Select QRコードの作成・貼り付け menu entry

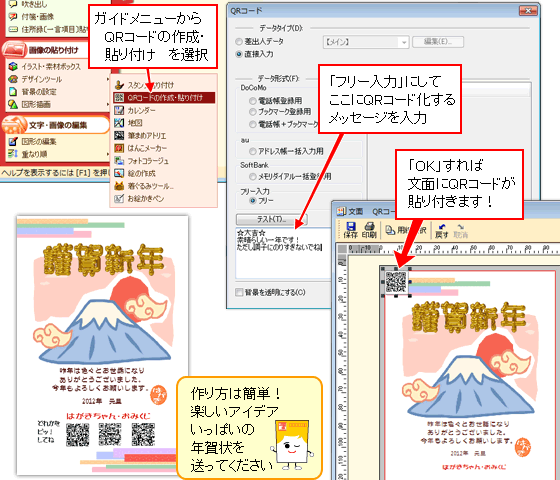click(164, 98)
